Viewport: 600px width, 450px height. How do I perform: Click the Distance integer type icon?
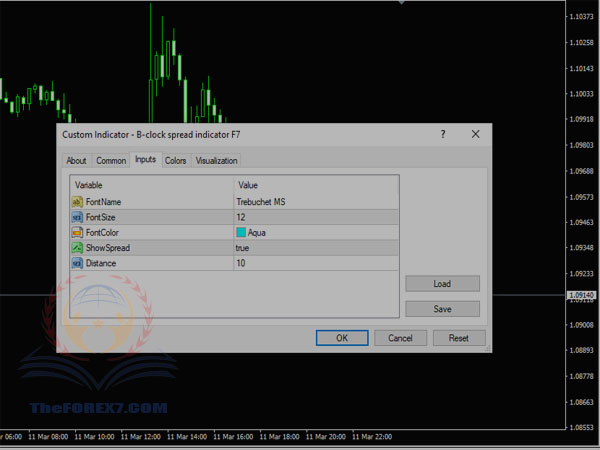point(77,263)
